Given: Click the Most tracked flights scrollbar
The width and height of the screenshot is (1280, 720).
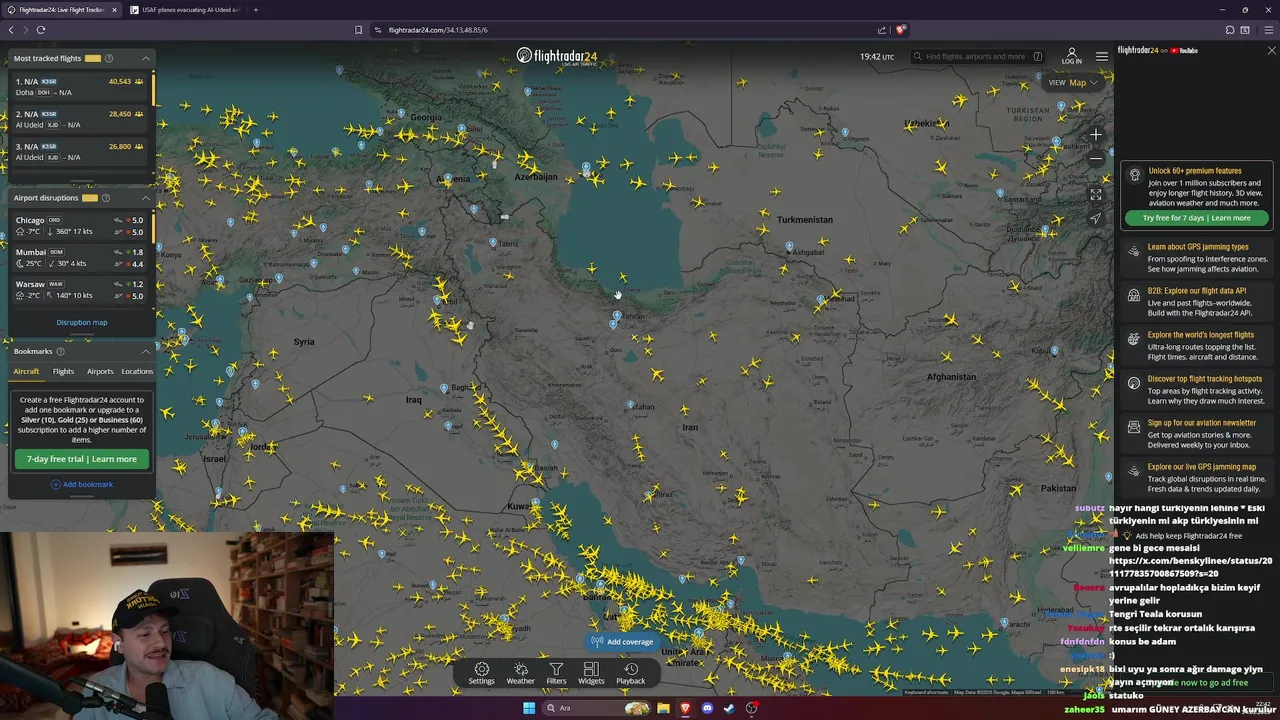Looking at the screenshot, I should click(153, 90).
